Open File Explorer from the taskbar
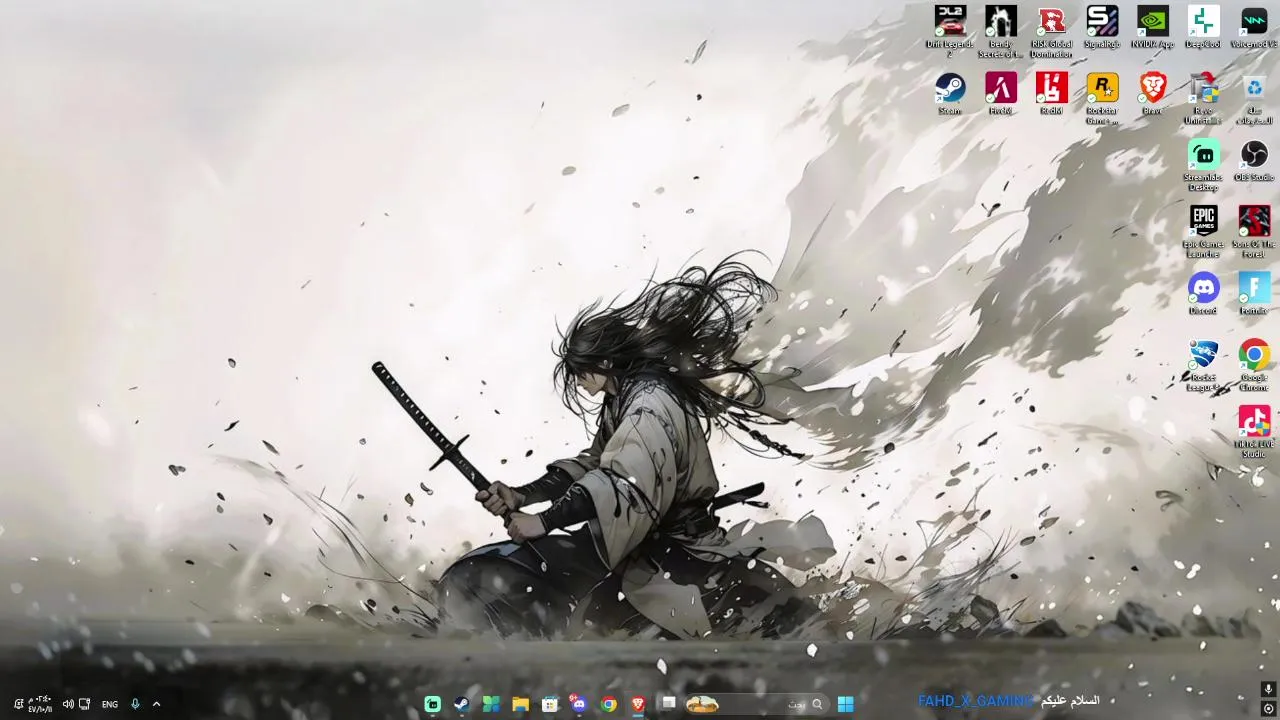The height and width of the screenshot is (720, 1280). (x=520, y=704)
